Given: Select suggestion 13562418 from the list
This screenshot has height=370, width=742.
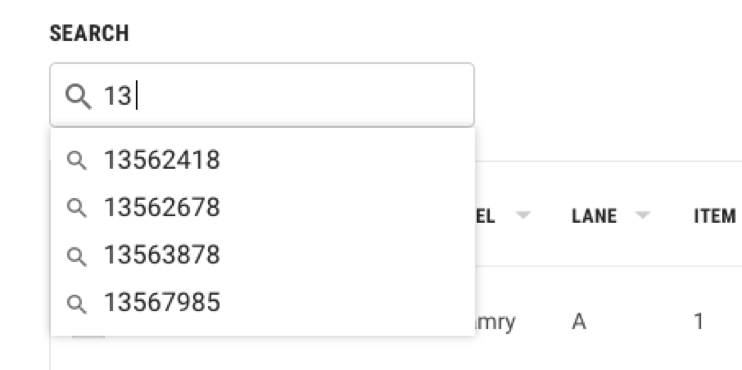Looking at the screenshot, I should coord(263,160).
